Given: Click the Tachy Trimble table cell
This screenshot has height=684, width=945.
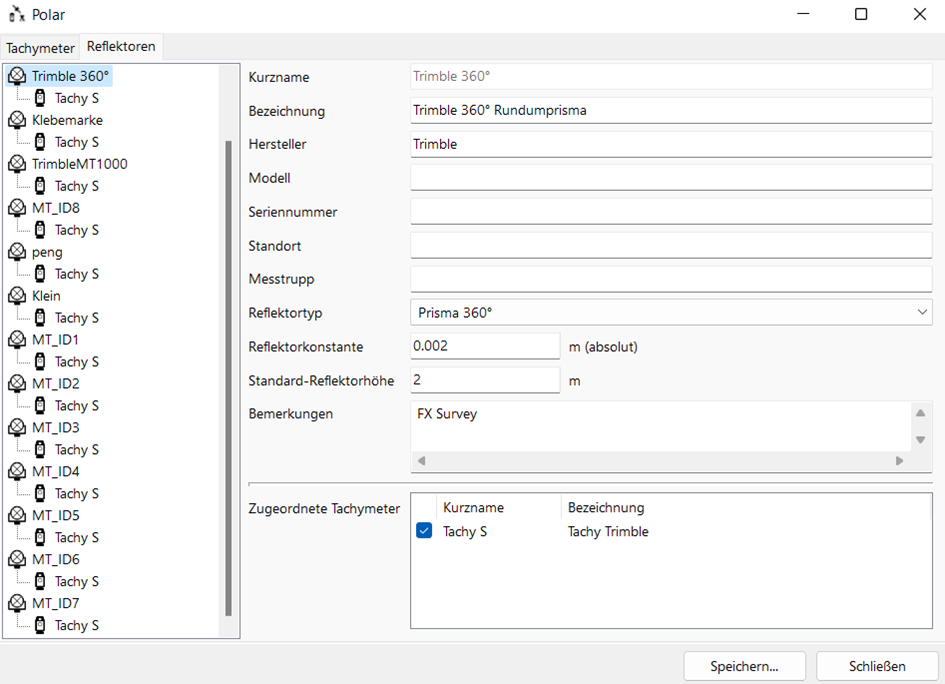Looking at the screenshot, I should pyautogui.click(x=608, y=532).
